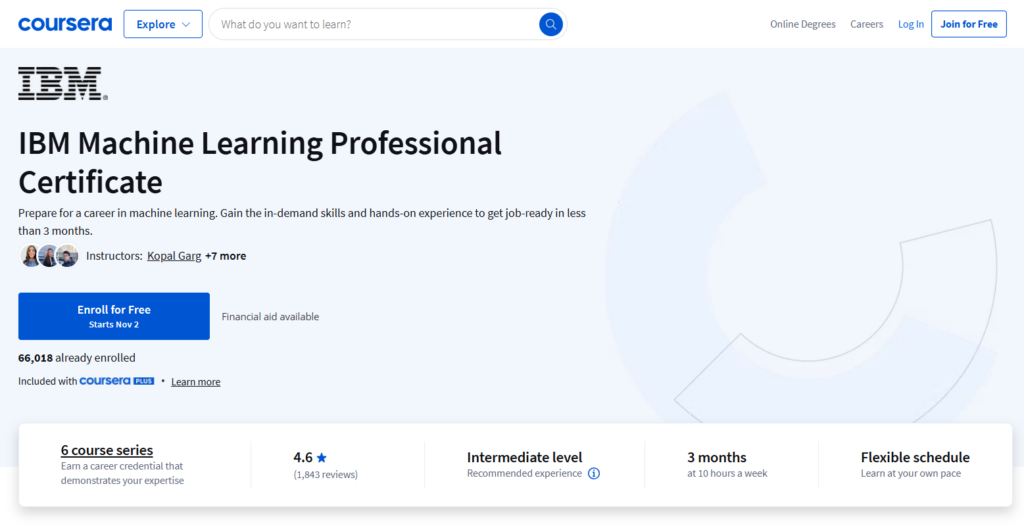The height and width of the screenshot is (528, 1024).
Task: Click the Enroll for Free button
Action: tap(114, 316)
